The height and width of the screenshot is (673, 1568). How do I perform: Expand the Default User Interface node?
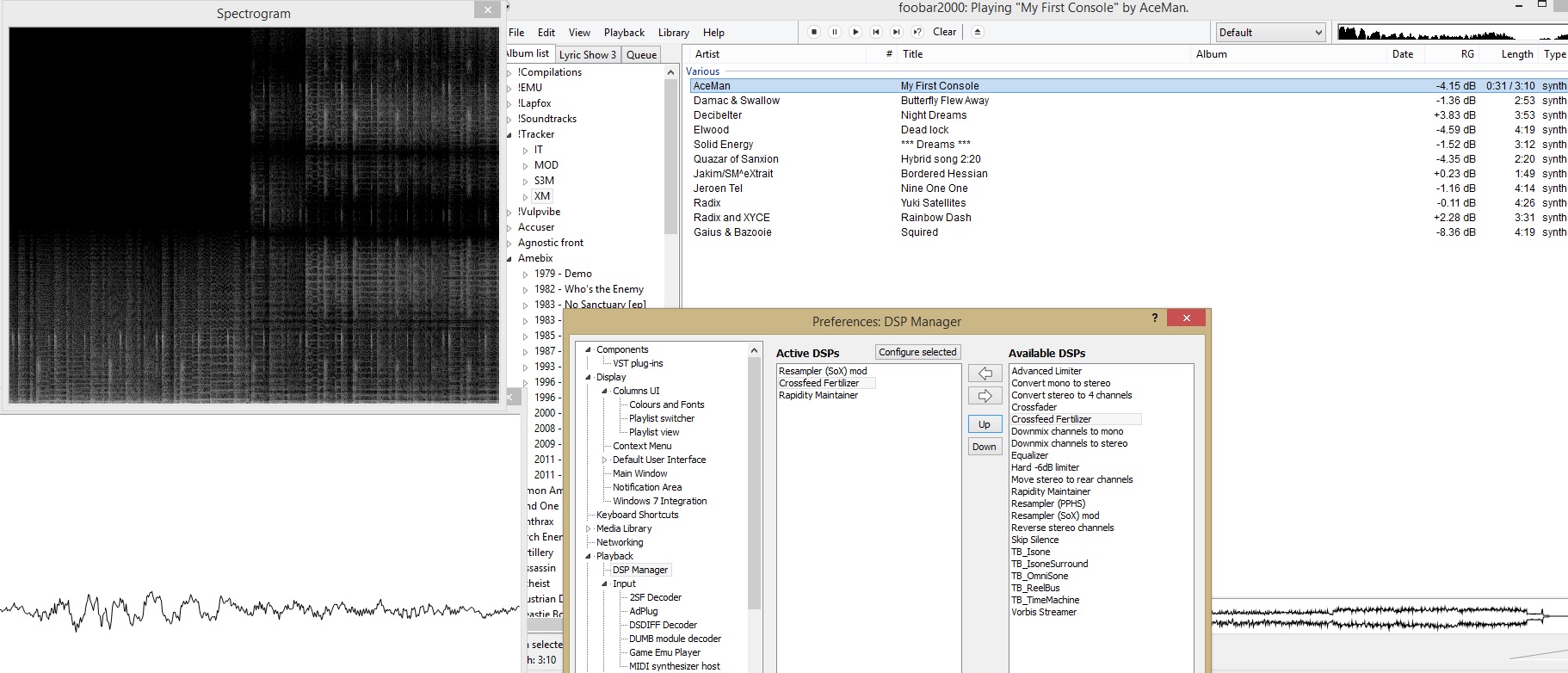coord(605,460)
